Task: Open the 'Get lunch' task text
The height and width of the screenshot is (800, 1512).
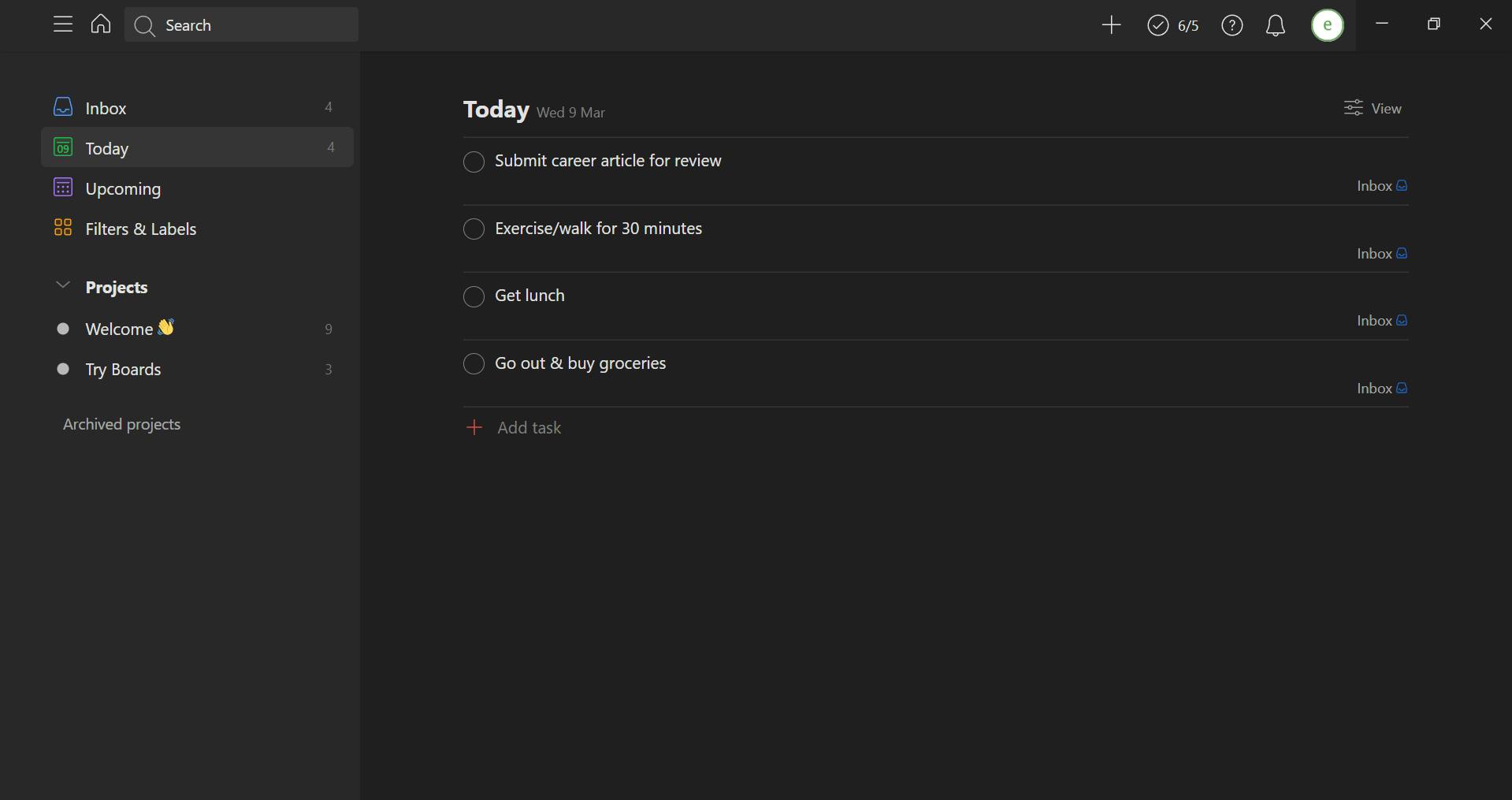Action: pyautogui.click(x=529, y=296)
